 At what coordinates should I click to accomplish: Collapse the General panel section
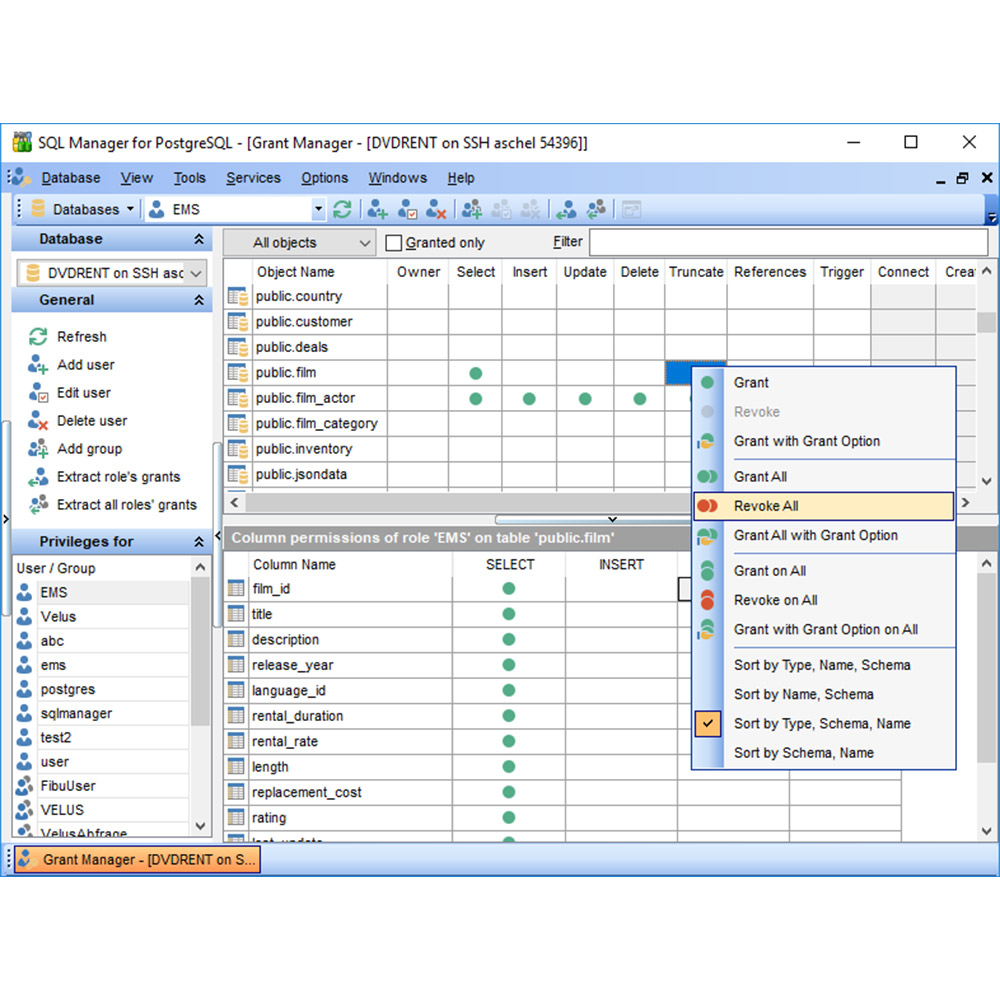(199, 300)
